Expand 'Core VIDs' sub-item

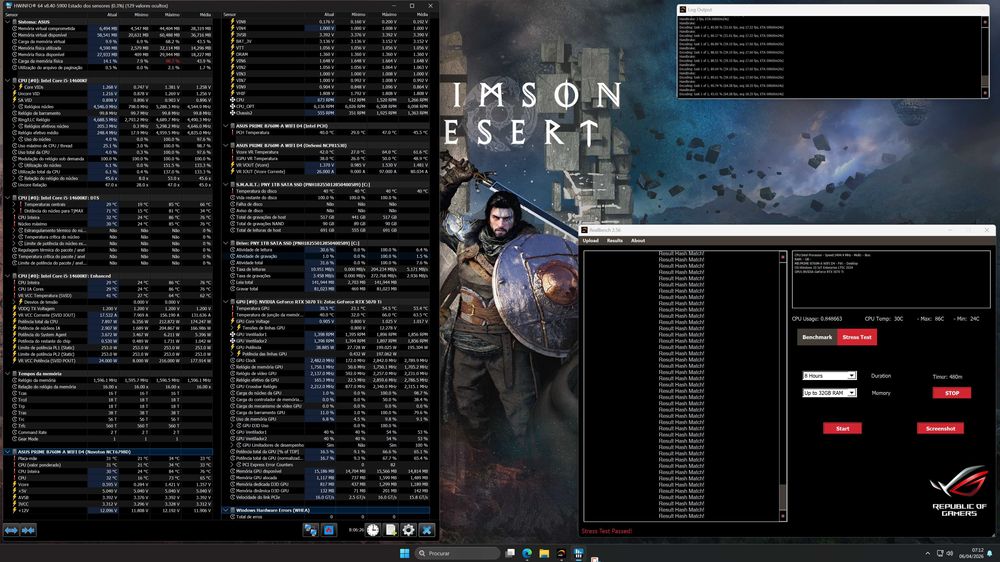(x=15, y=87)
